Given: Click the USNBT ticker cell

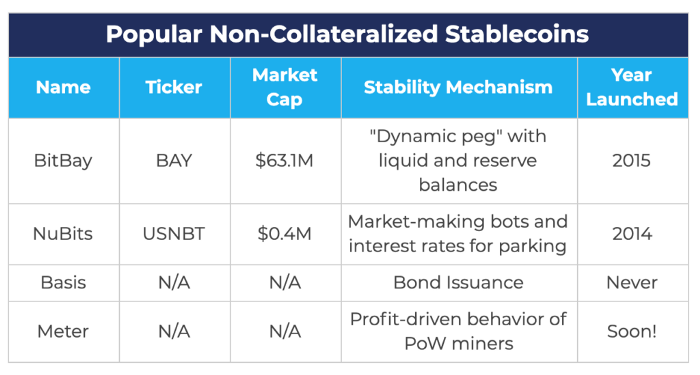Looking at the screenshot, I should pyautogui.click(x=174, y=234).
